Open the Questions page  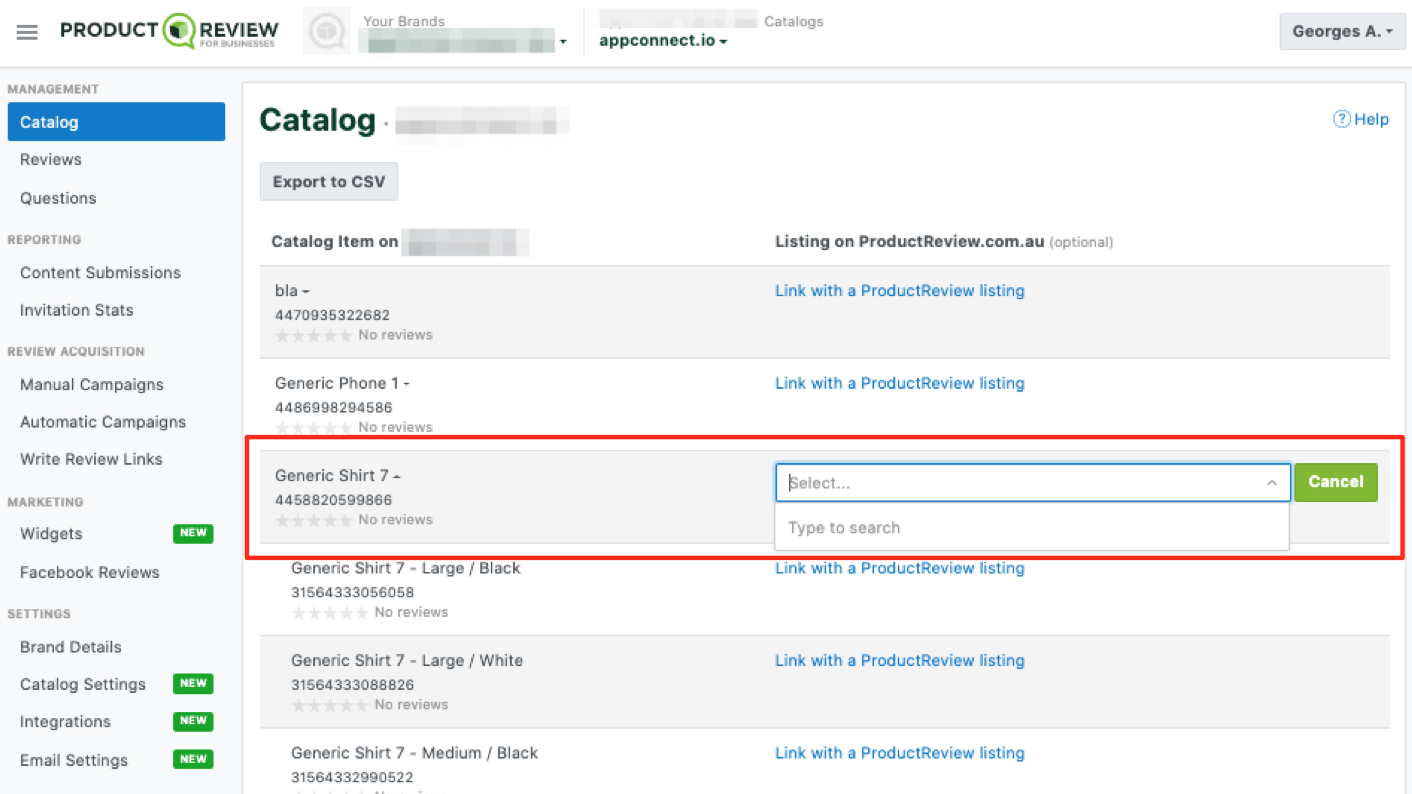[58, 198]
